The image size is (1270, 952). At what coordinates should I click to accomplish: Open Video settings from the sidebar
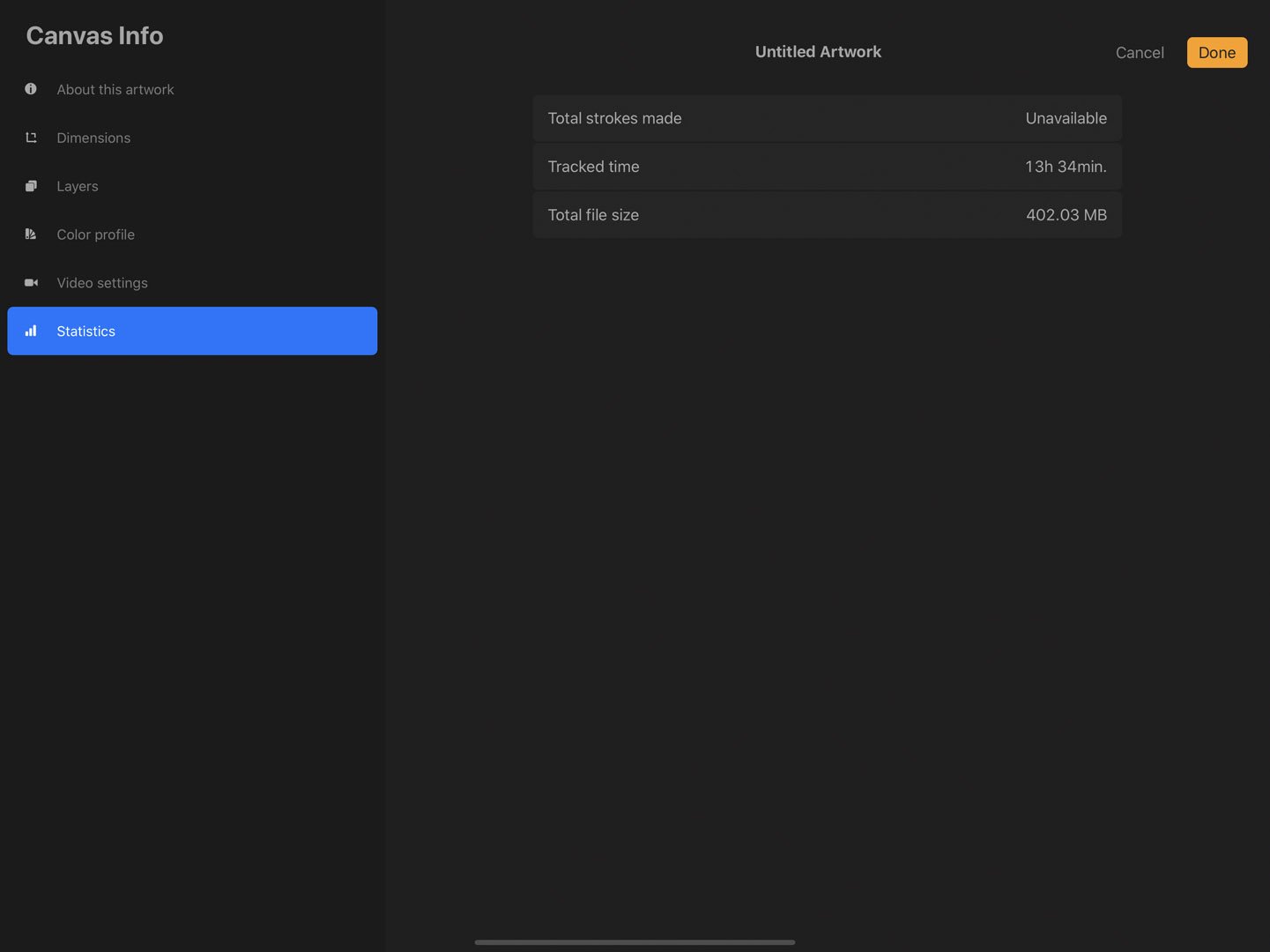(x=102, y=282)
